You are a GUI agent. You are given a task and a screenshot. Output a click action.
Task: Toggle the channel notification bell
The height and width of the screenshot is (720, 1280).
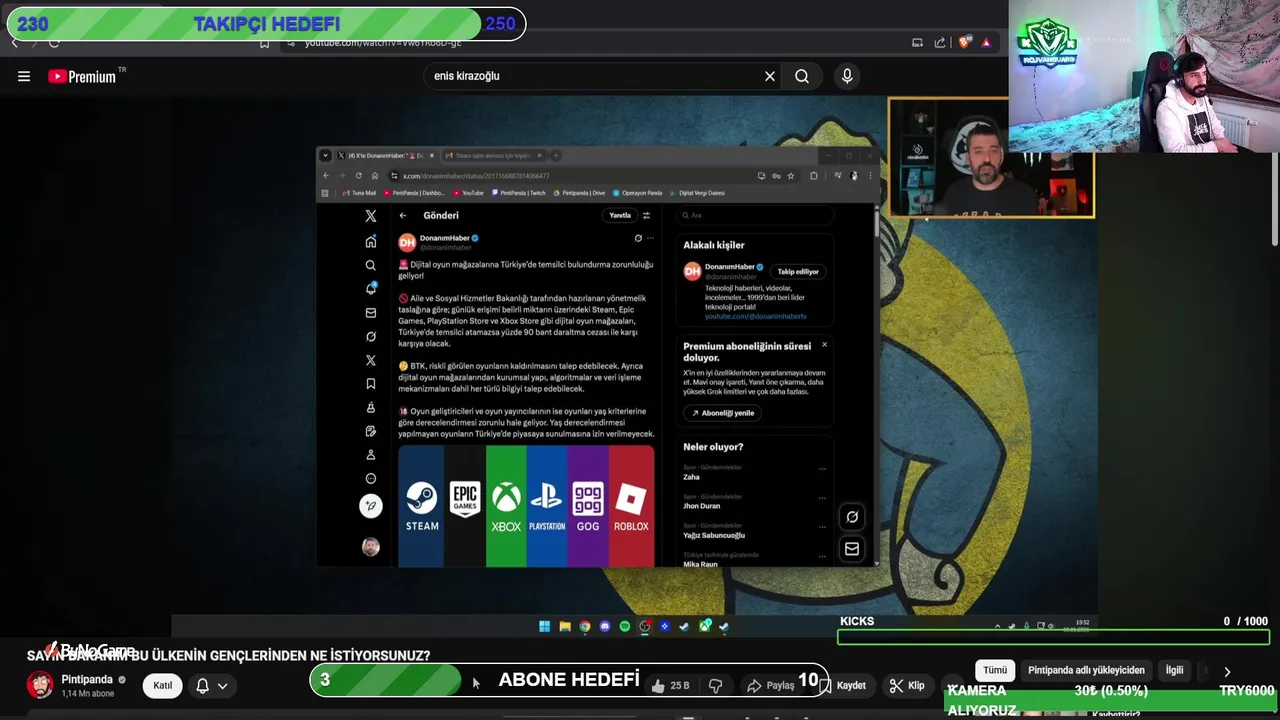pyautogui.click(x=202, y=685)
